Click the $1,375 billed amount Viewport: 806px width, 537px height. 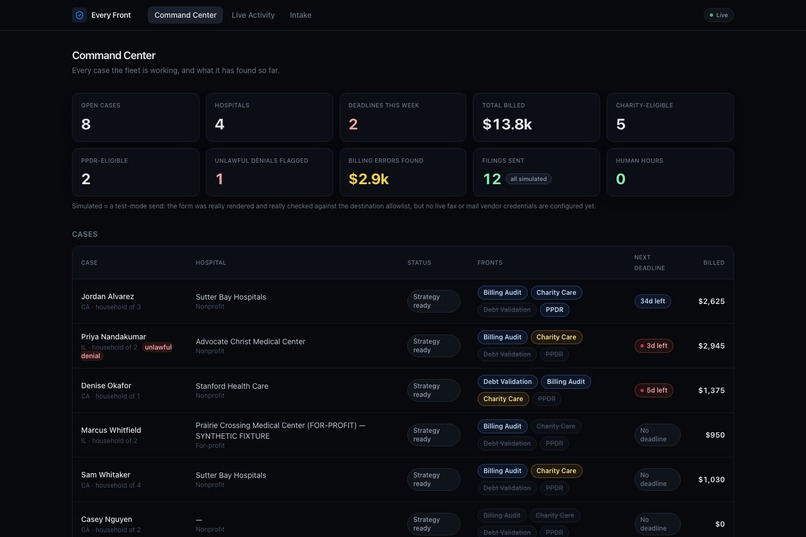pyautogui.click(x=711, y=391)
